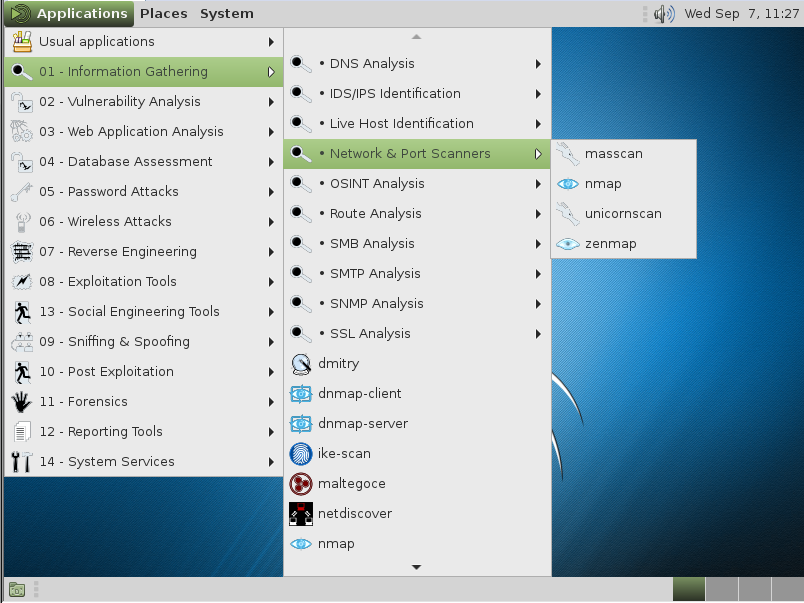Click the dnmap-client eye icon
The width and height of the screenshot is (804, 603).
301,394
